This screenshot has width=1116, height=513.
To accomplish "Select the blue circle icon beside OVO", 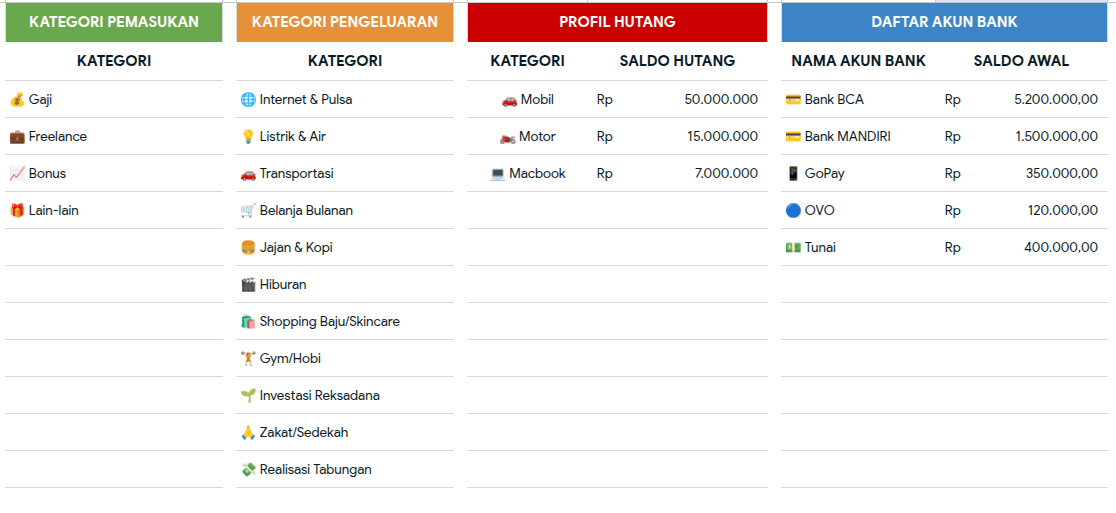I will (x=793, y=211).
